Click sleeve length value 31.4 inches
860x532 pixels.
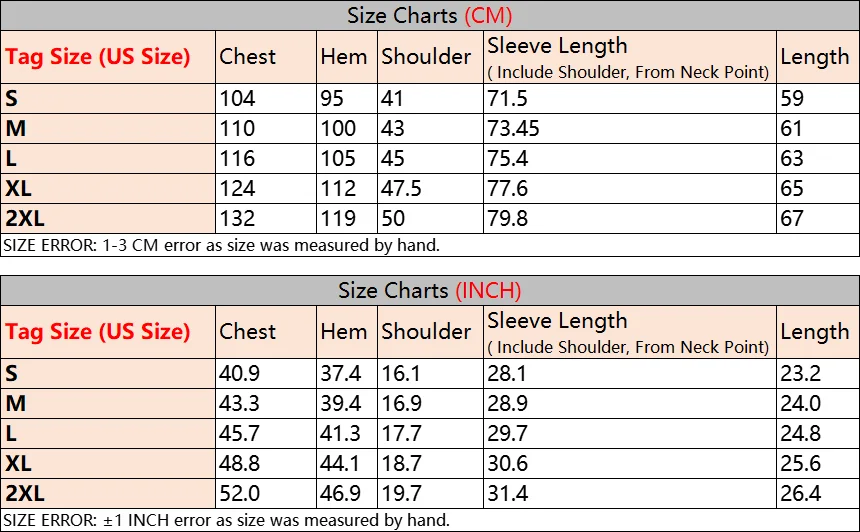coord(508,493)
